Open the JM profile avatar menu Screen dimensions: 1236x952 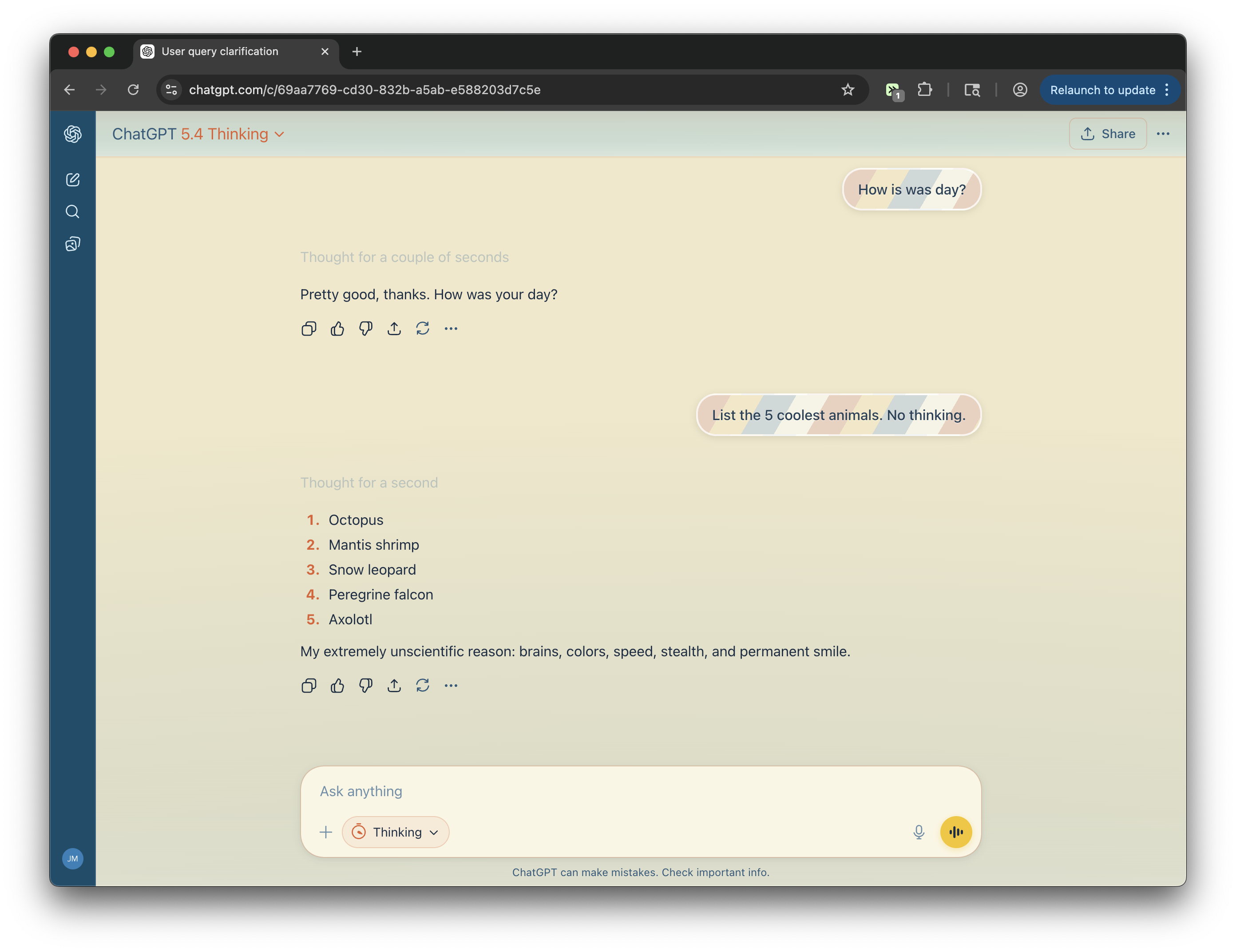[72, 858]
